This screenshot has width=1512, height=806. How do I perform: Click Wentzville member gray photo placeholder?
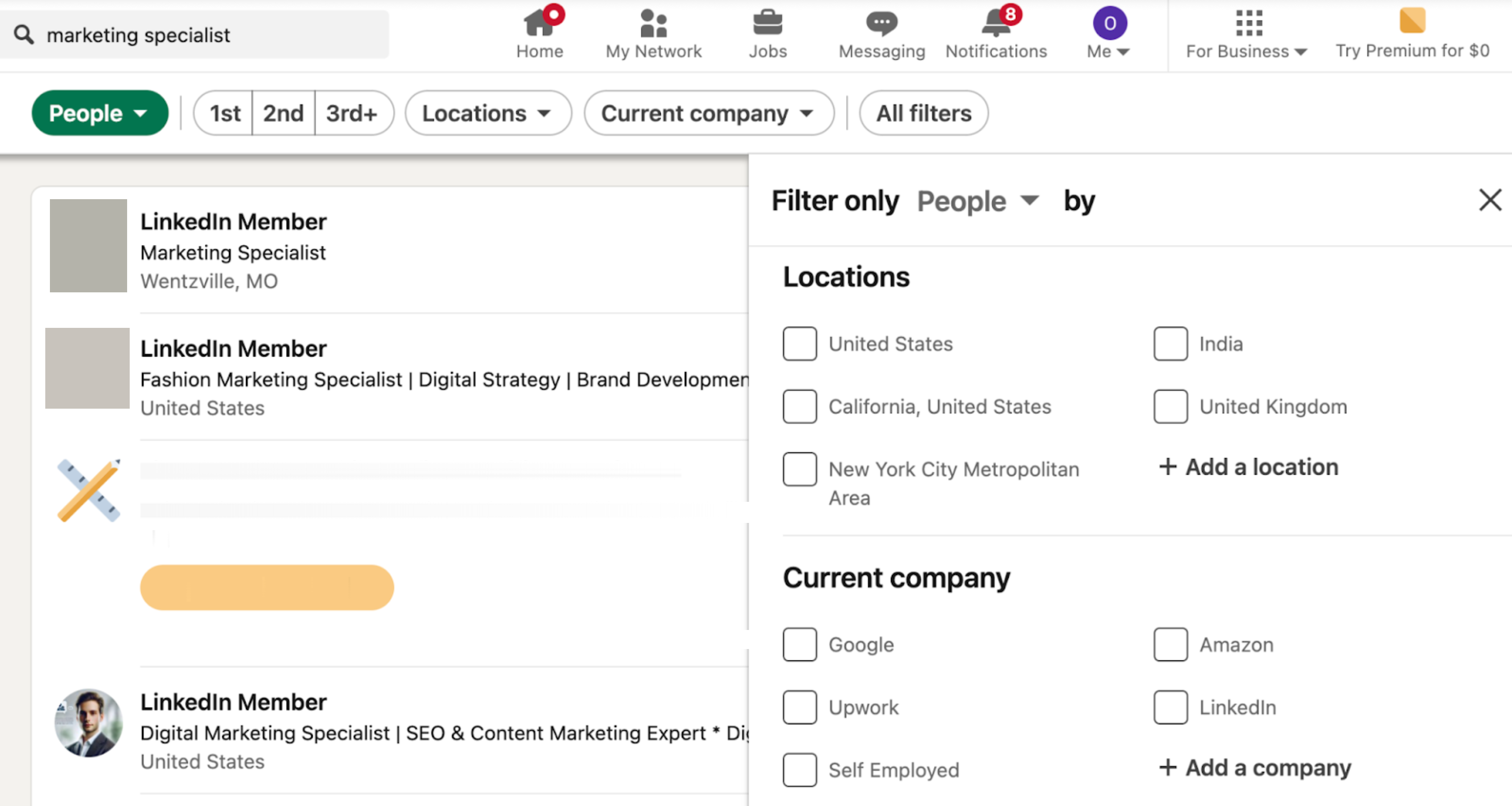point(88,246)
